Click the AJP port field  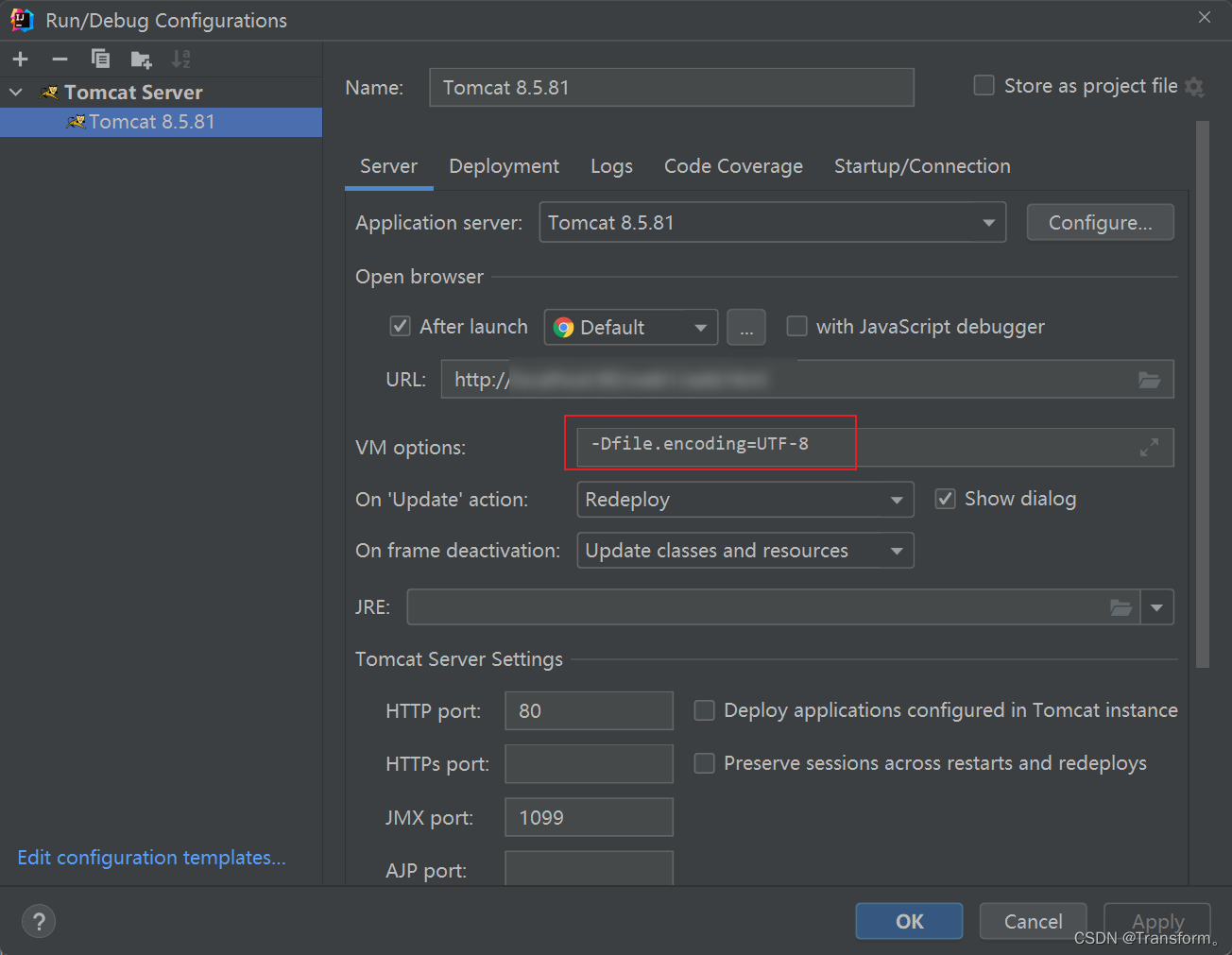(589, 869)
